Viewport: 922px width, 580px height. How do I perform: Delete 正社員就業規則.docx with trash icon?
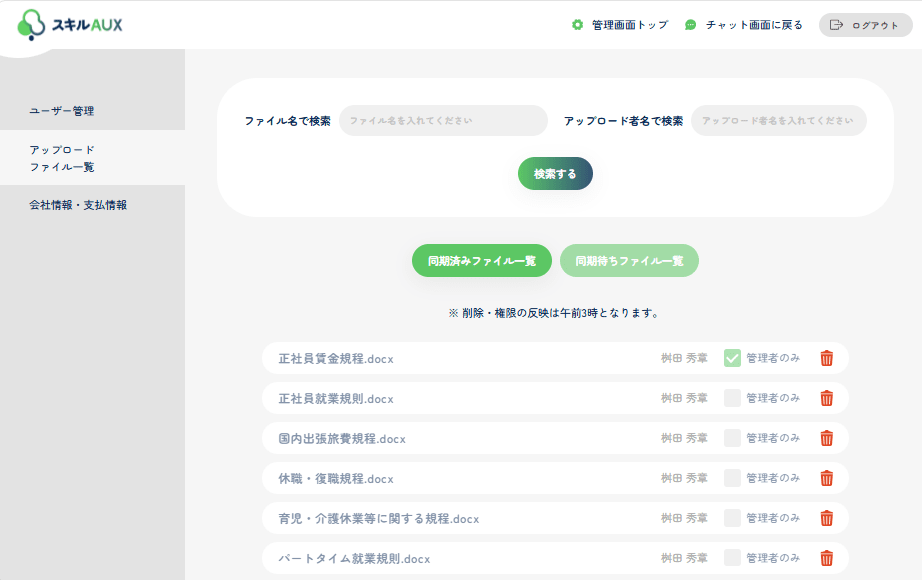click(827, 398)
